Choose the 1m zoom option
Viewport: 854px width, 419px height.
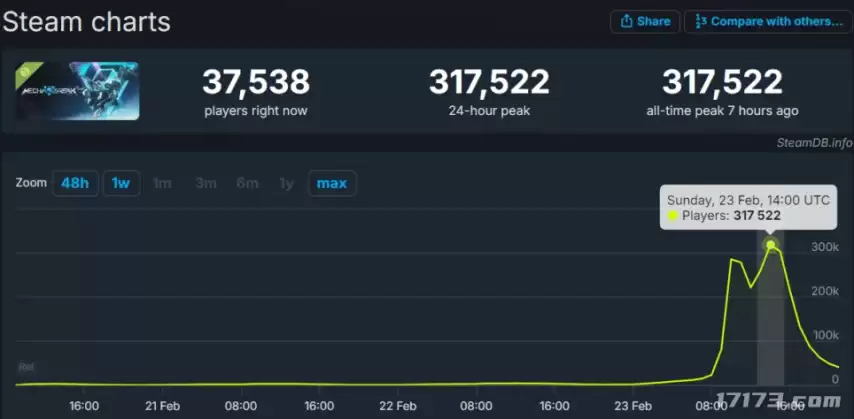(162, 184)
